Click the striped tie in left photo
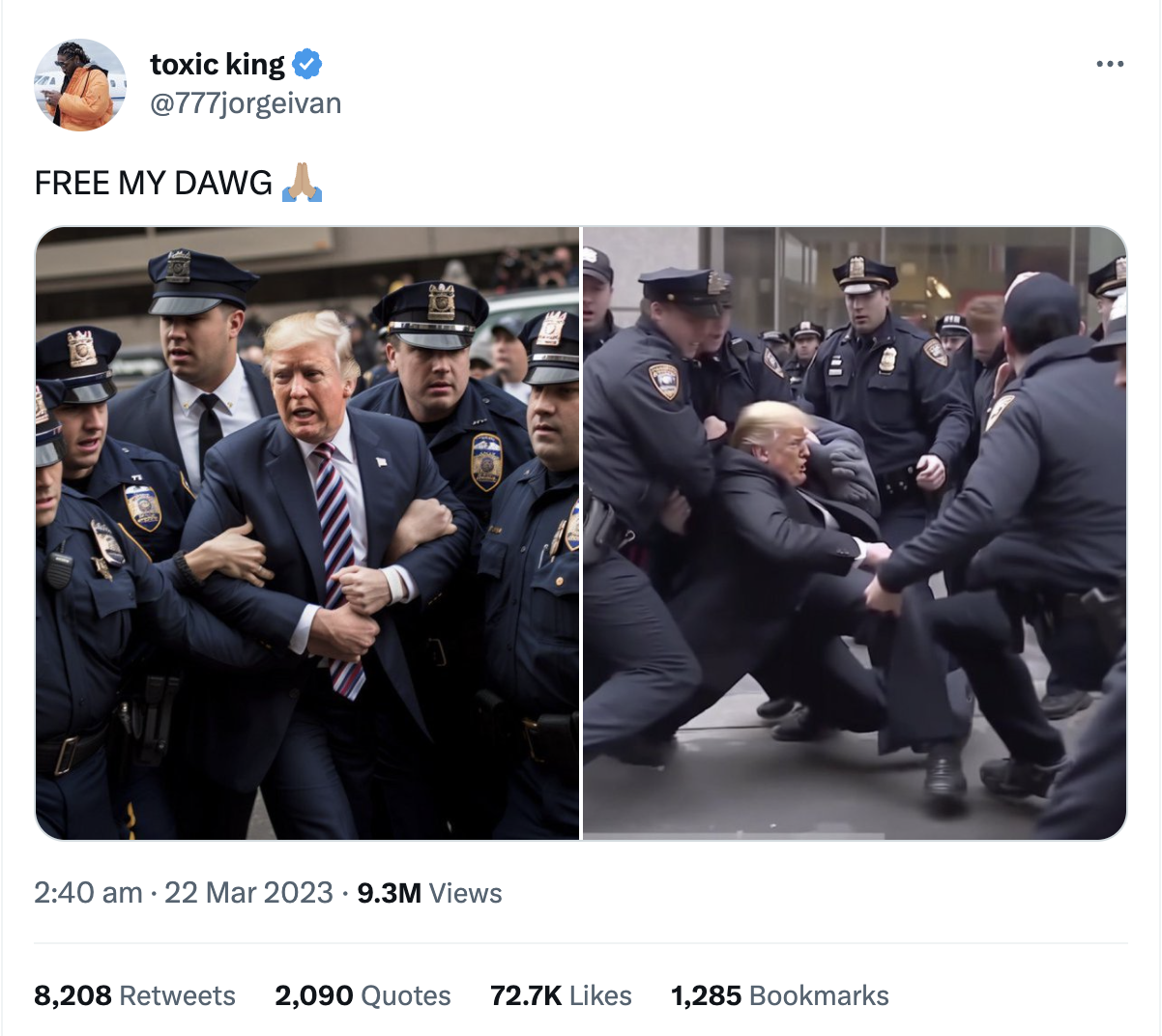Viewport: 1162px width, 1036px height. click(337, 568)
